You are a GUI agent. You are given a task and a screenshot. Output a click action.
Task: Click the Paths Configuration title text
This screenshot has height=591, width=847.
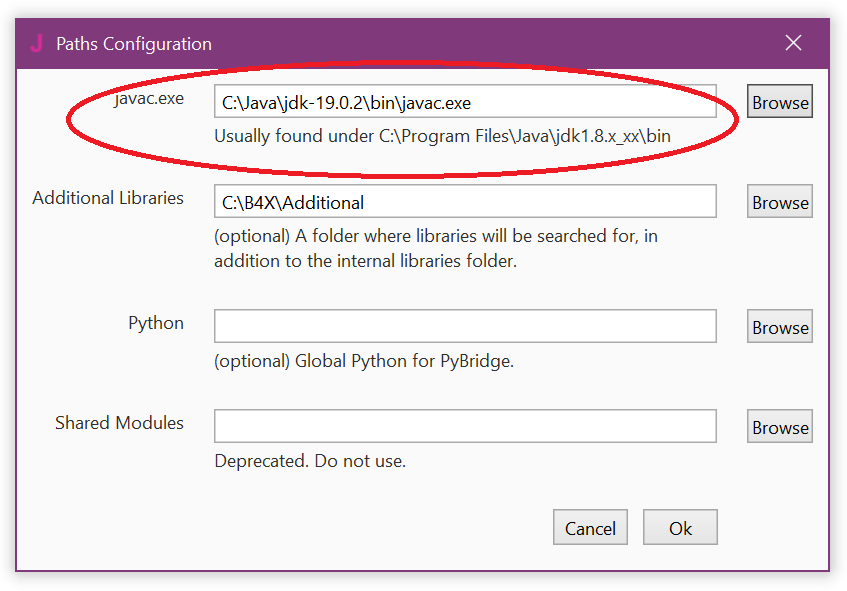tap(134, 44)
